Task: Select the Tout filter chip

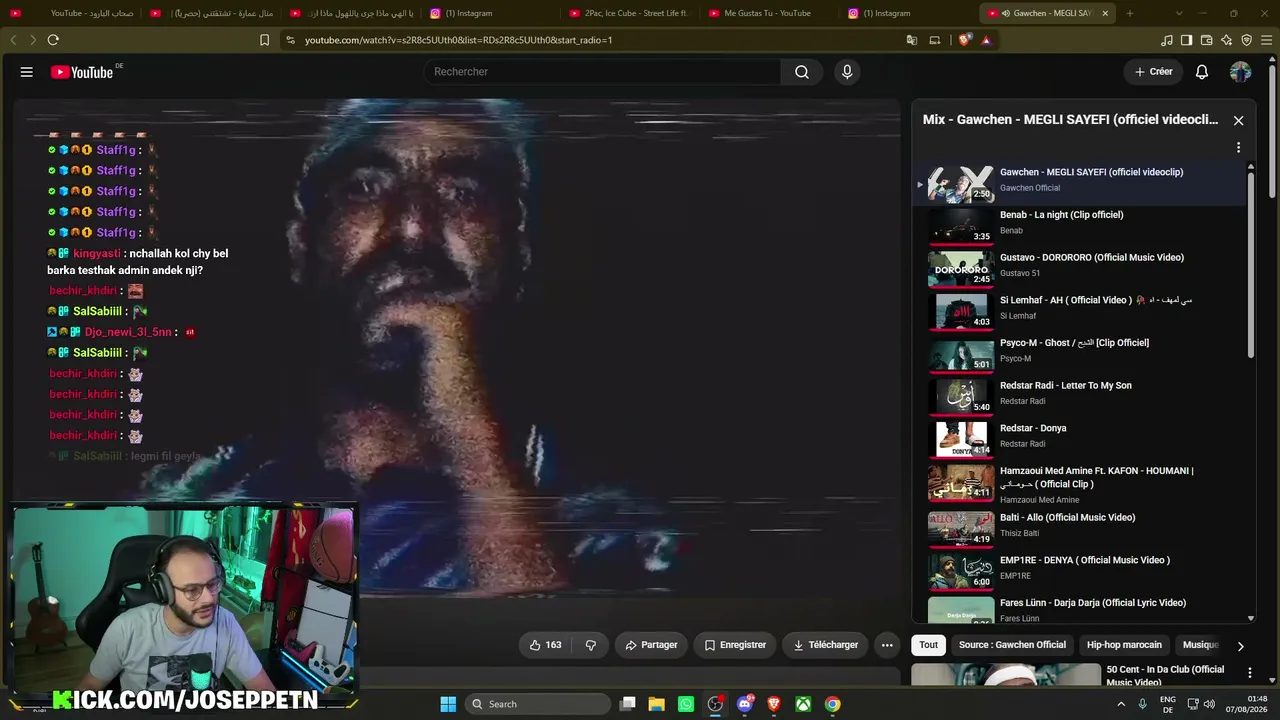Action: 929,645
